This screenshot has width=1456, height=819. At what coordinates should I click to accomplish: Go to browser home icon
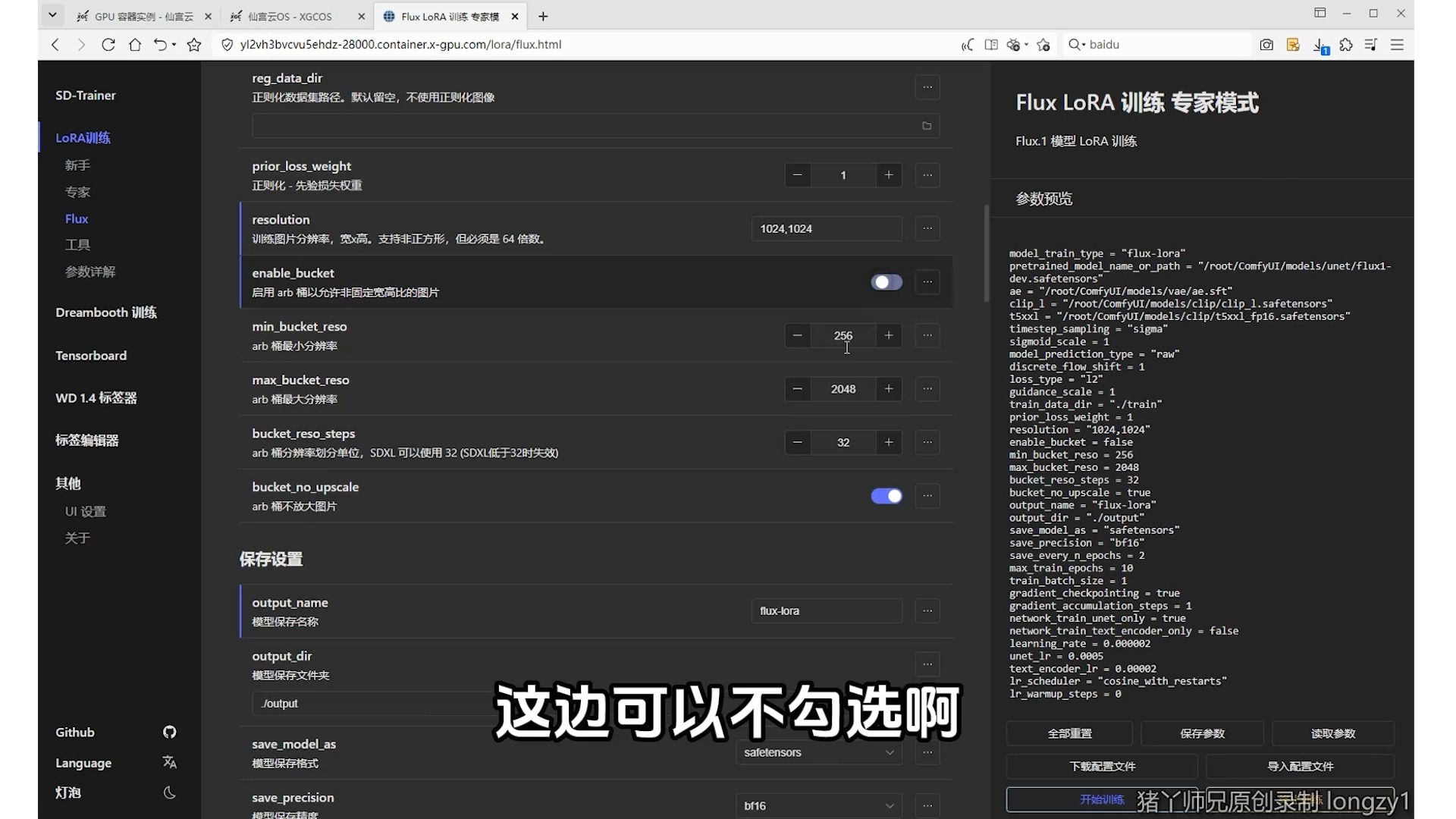click(135, 45)
